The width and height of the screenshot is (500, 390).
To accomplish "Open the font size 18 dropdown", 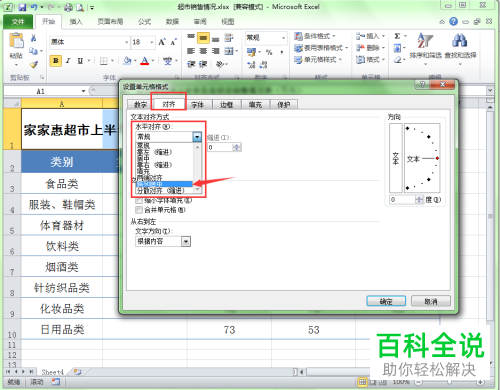I will pos(152,42).
